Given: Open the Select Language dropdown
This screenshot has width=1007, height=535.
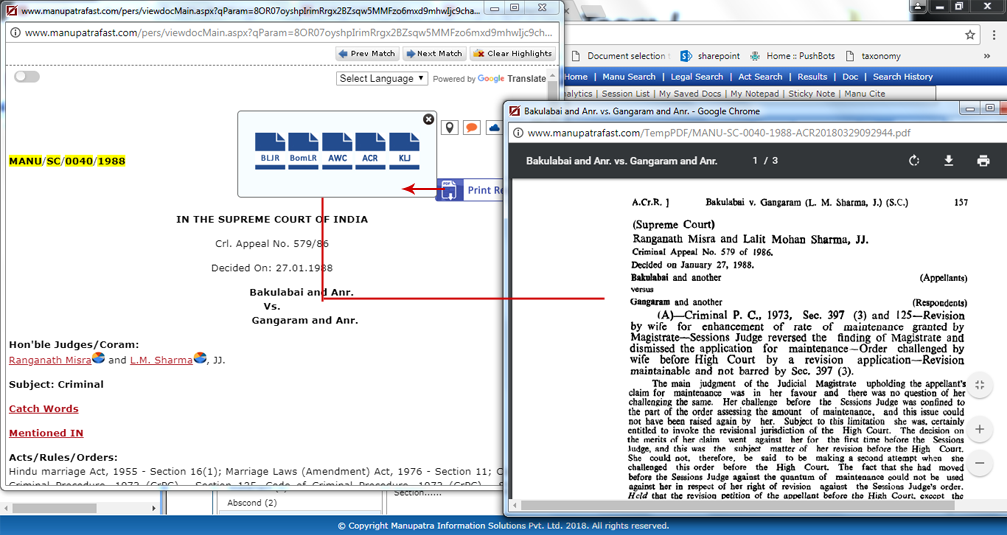Looking at the screenshot, I should click(x=381, y=78).
